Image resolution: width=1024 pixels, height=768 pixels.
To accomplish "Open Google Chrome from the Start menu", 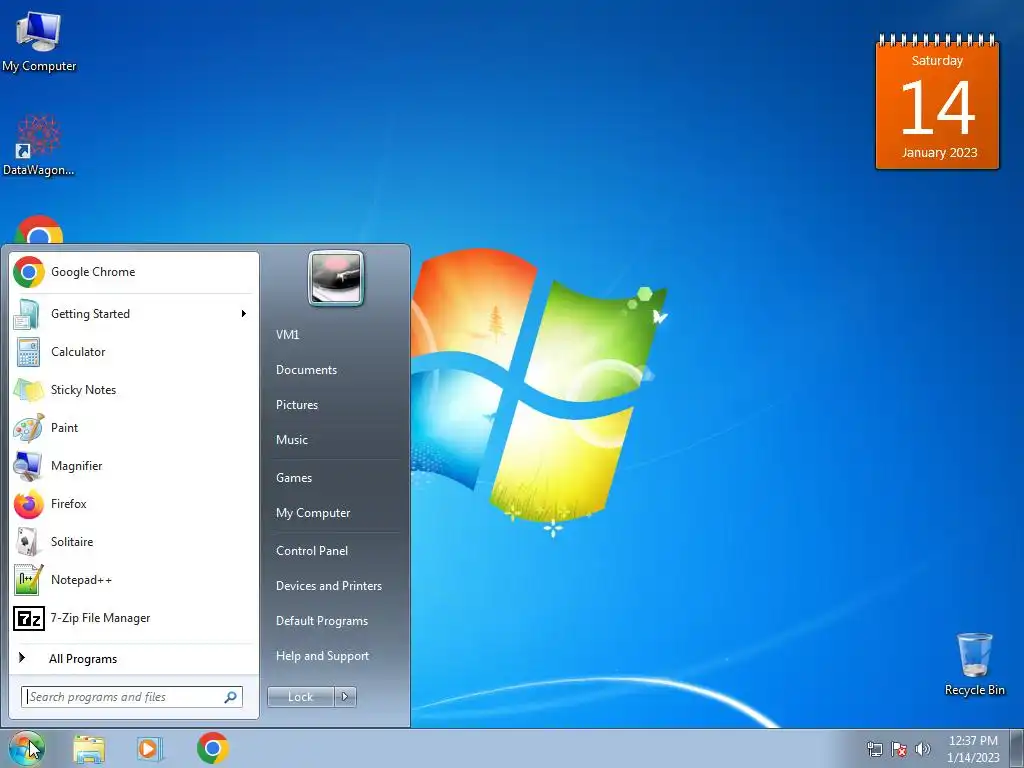I will click(133, 272).
